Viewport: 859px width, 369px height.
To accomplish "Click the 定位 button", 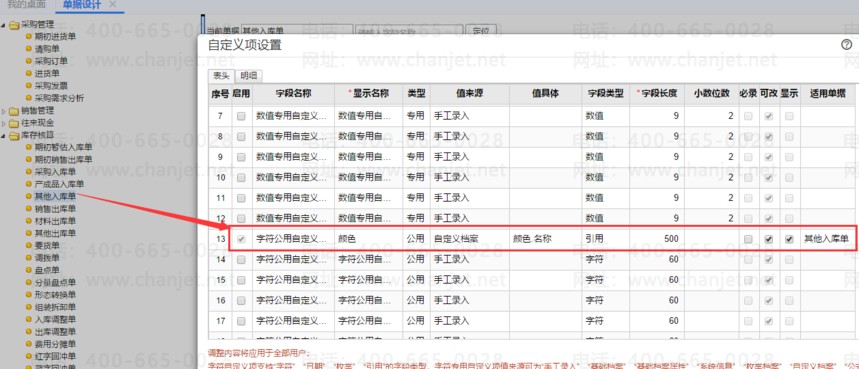I will 481,31.
